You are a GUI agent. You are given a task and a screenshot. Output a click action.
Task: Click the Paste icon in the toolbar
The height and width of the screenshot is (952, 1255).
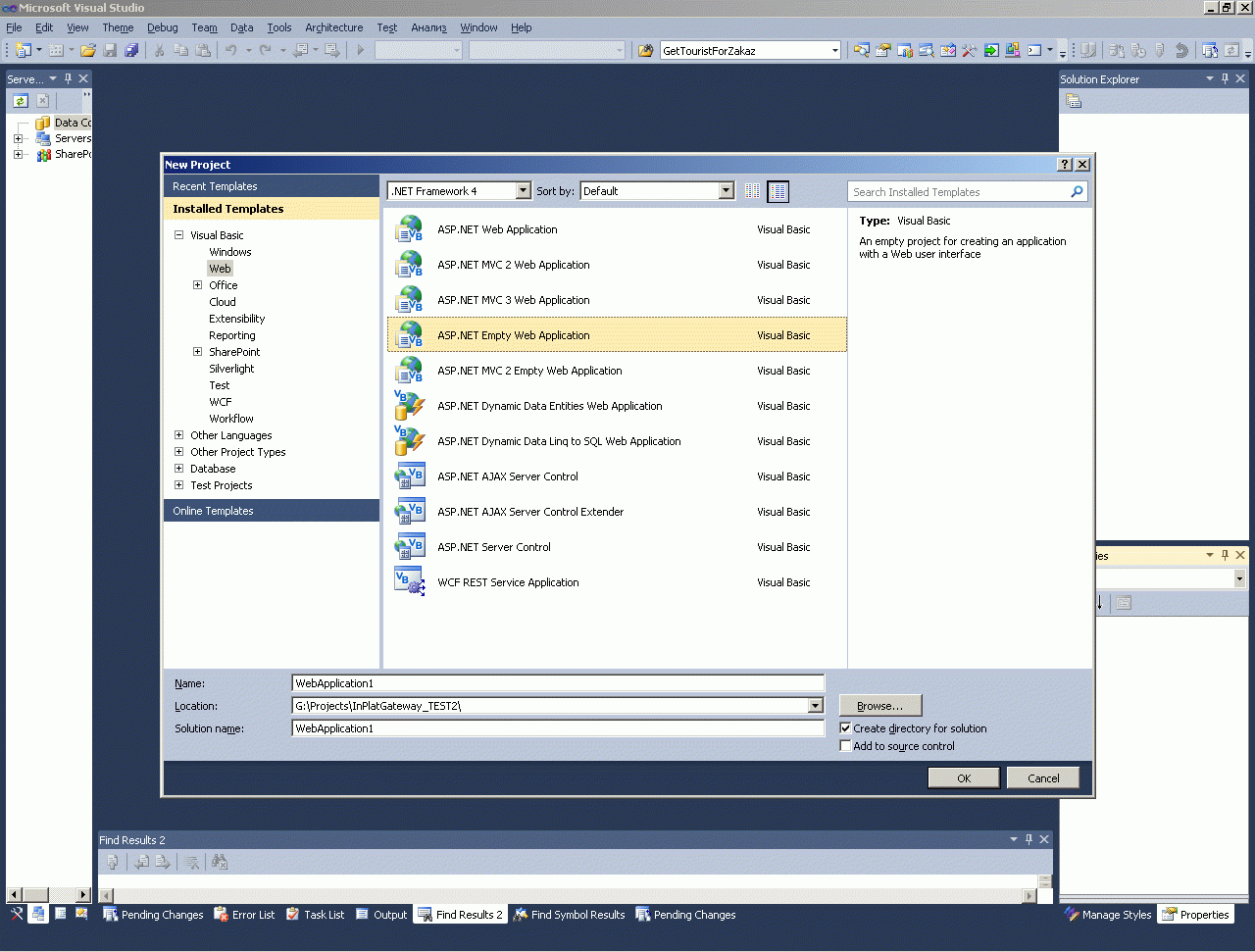click(202, 50)
